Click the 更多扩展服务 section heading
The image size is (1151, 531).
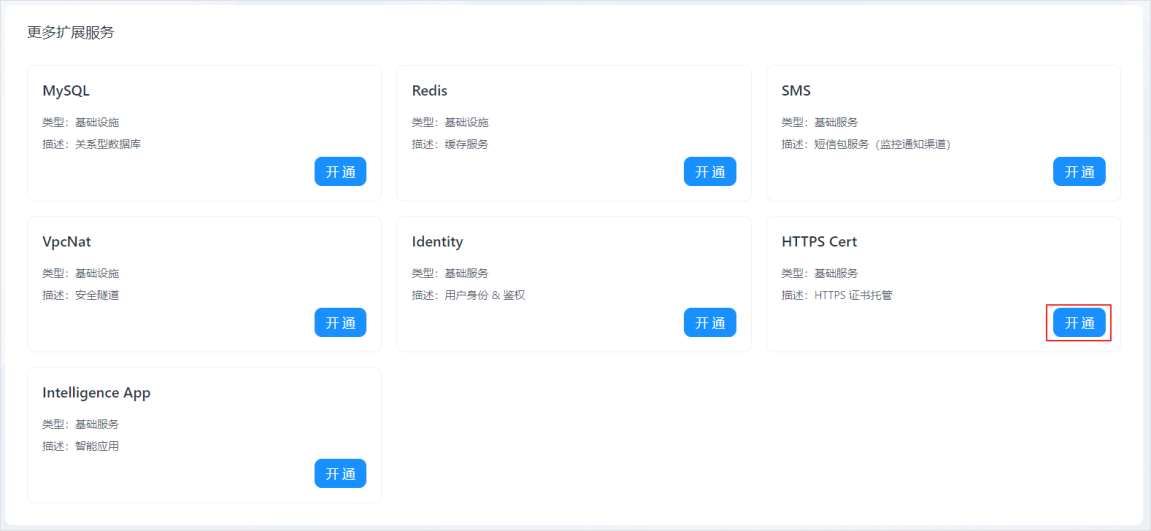click(x=70, y=33)
